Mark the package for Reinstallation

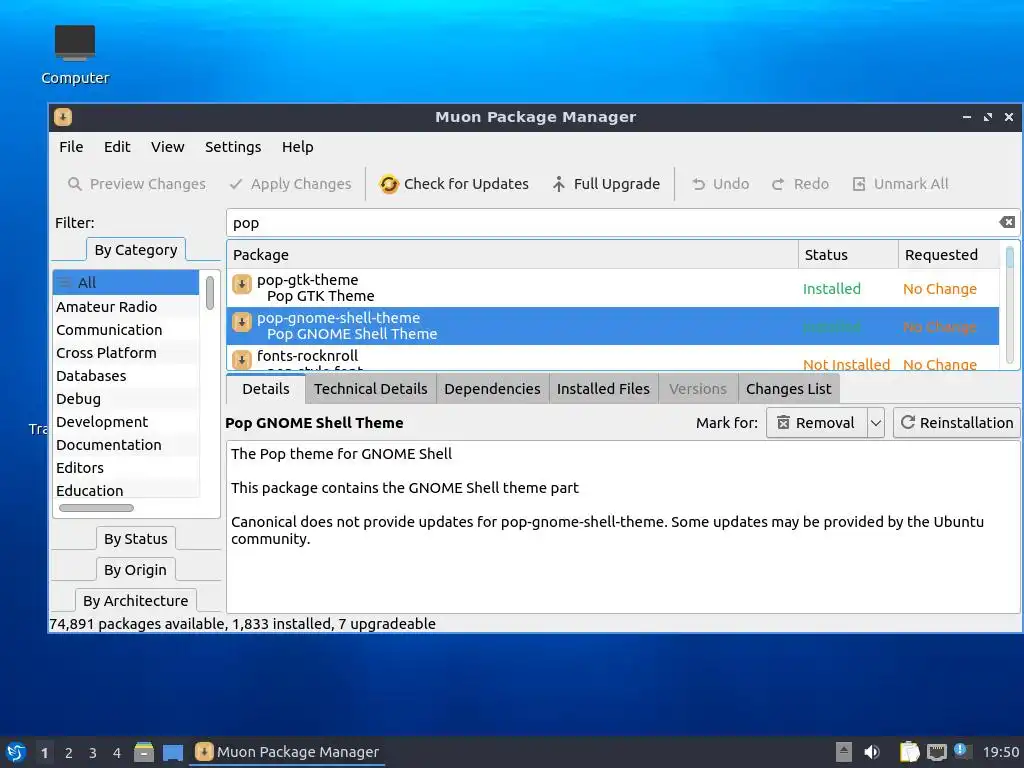click(x=957, y=423)
